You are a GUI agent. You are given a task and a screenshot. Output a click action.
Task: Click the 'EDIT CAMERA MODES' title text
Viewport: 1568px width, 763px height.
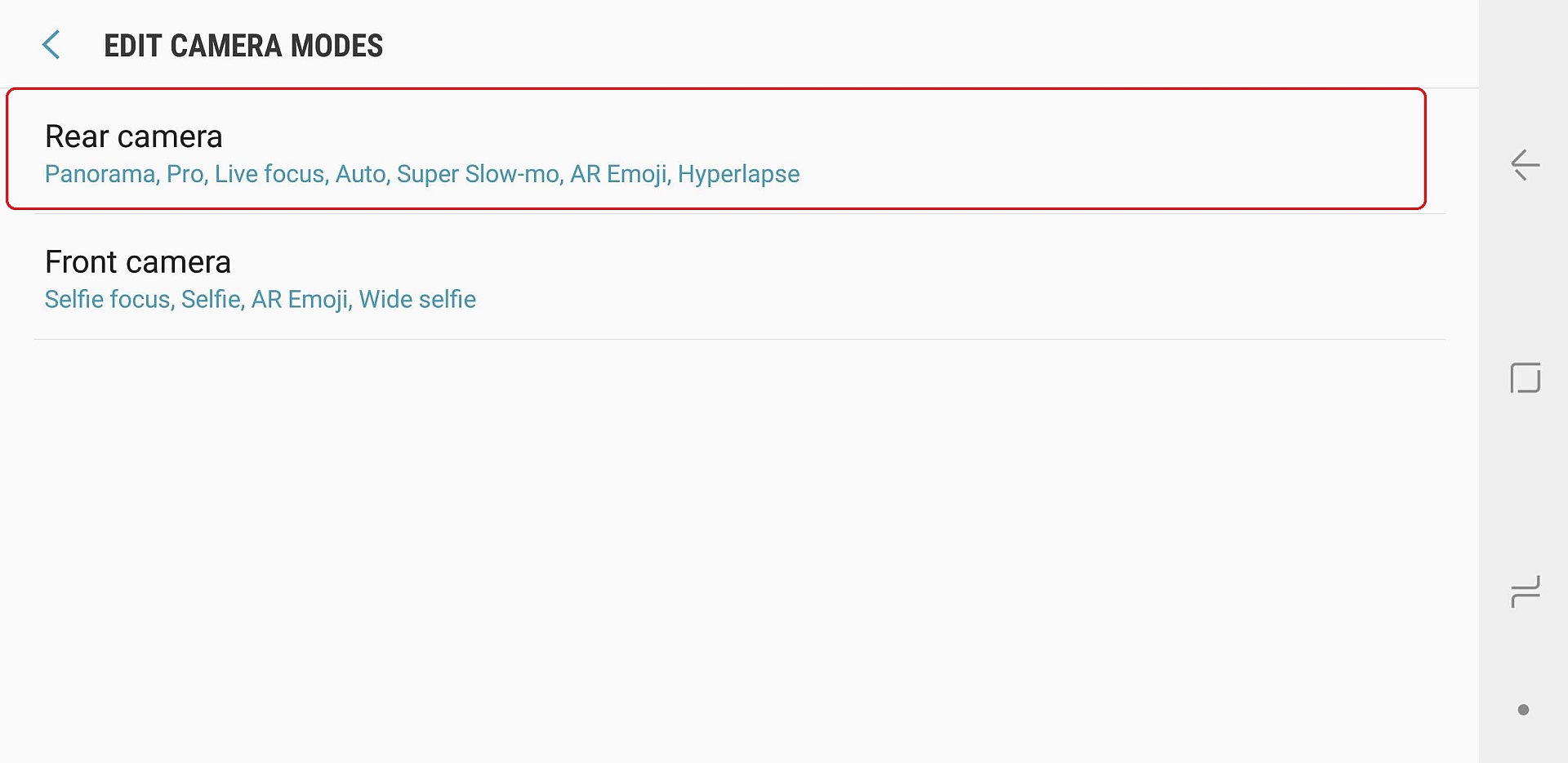[x=243, y=46]
